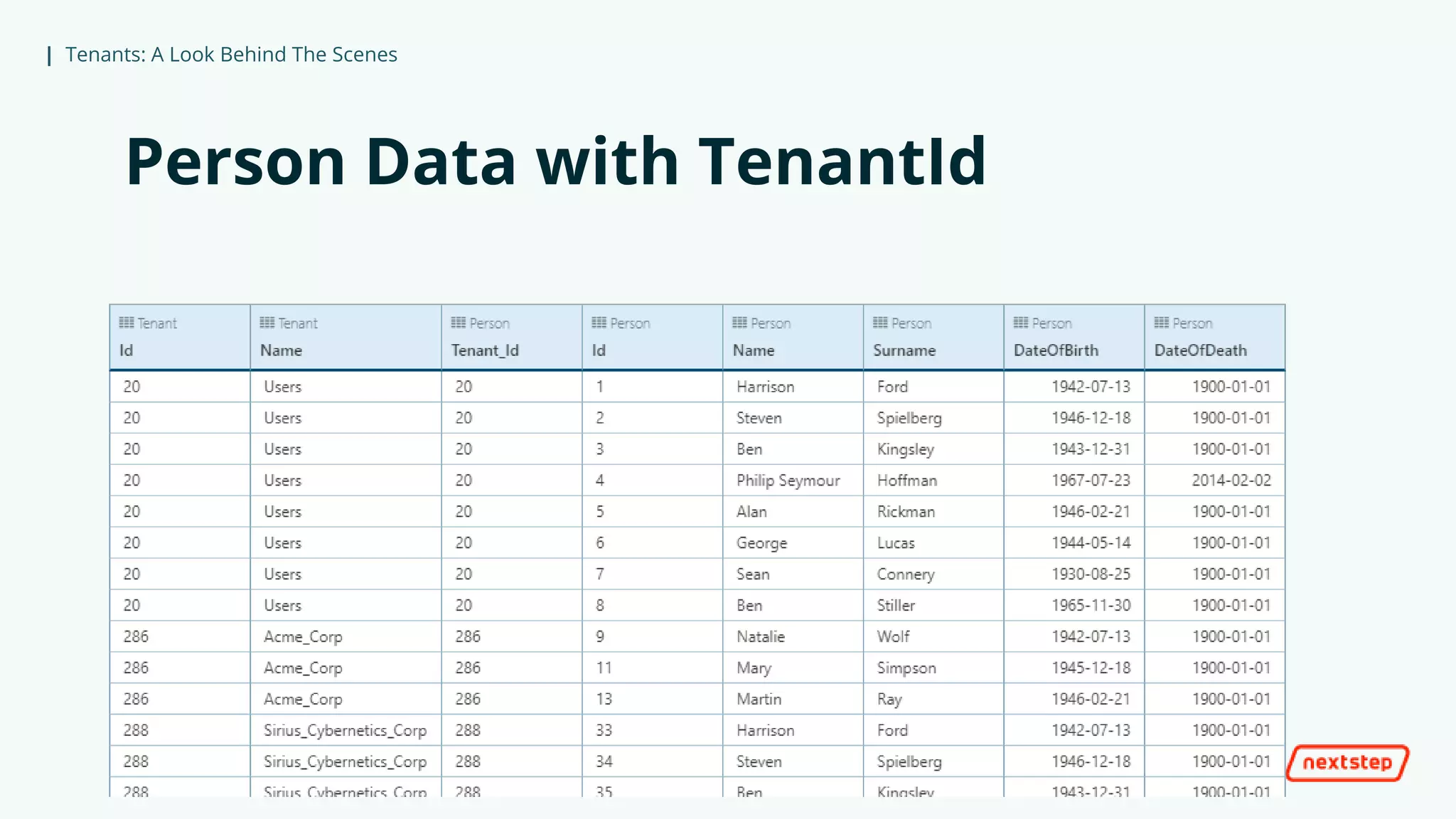
Task: Click the date of birth 1944-05-14
Action: pyautogui.click(x=1091, y=543)
